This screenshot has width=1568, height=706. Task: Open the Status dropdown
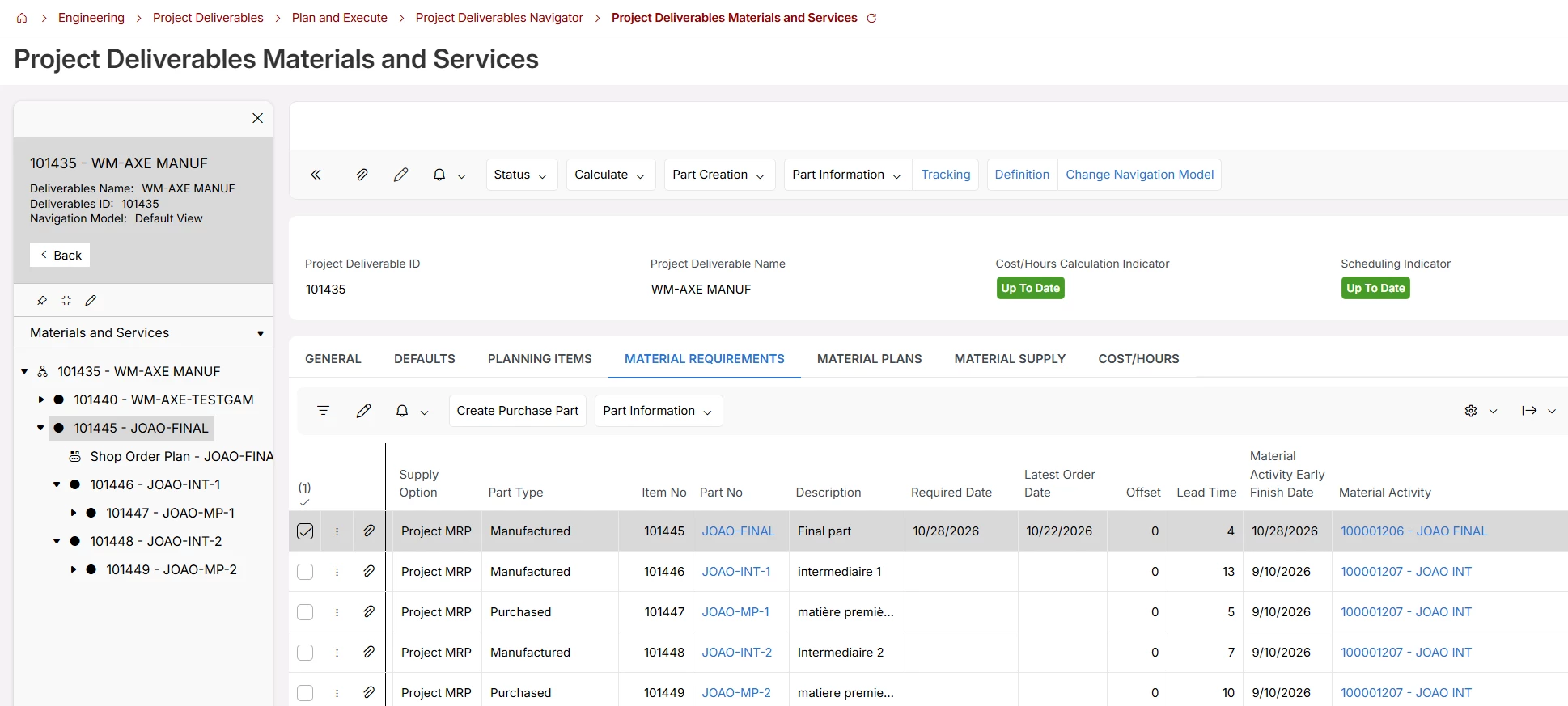[x=521, y=175]
